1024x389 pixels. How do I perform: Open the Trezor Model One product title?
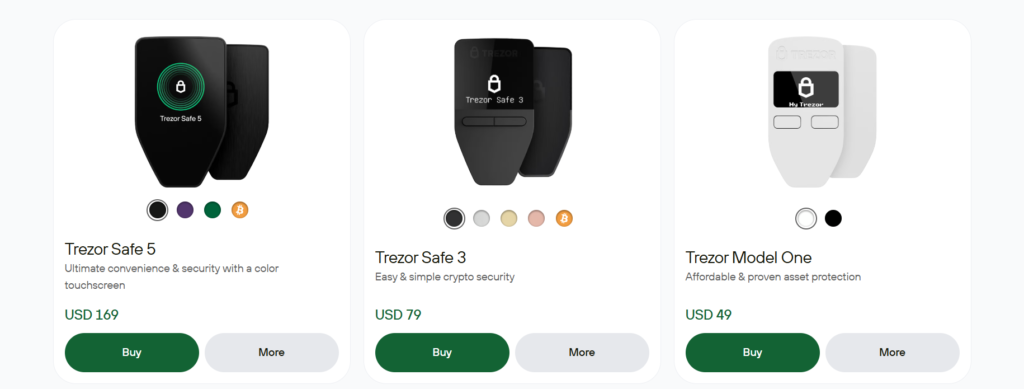[x=748, y=257]
